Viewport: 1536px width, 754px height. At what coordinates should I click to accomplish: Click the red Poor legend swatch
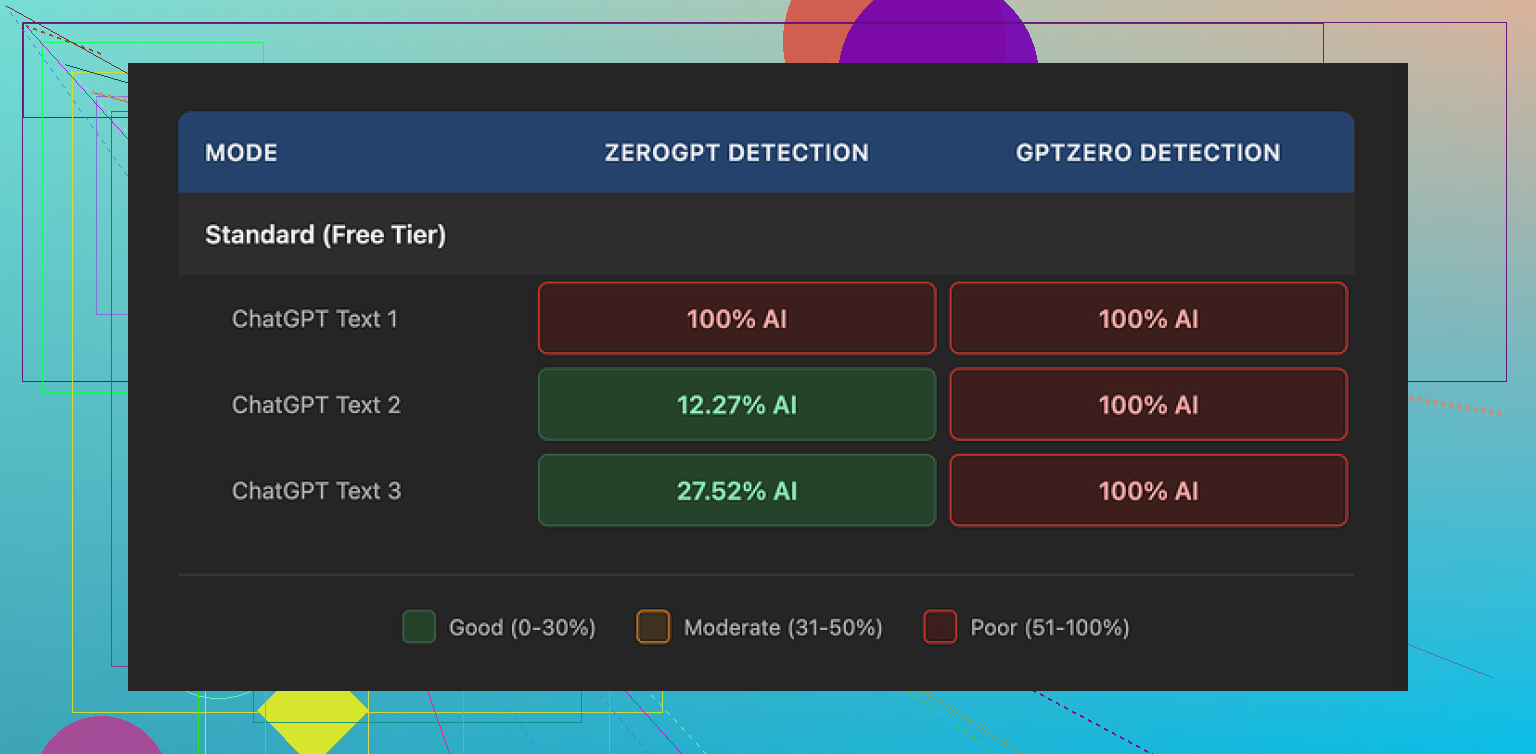click(940, 627)
